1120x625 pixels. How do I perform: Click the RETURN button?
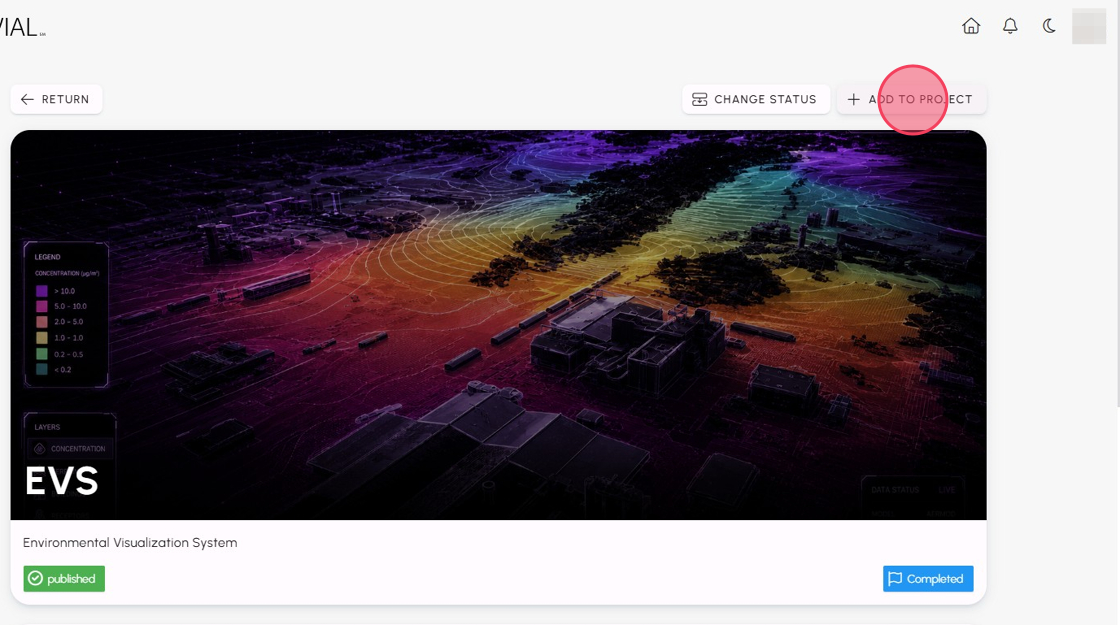click(56, 99)
